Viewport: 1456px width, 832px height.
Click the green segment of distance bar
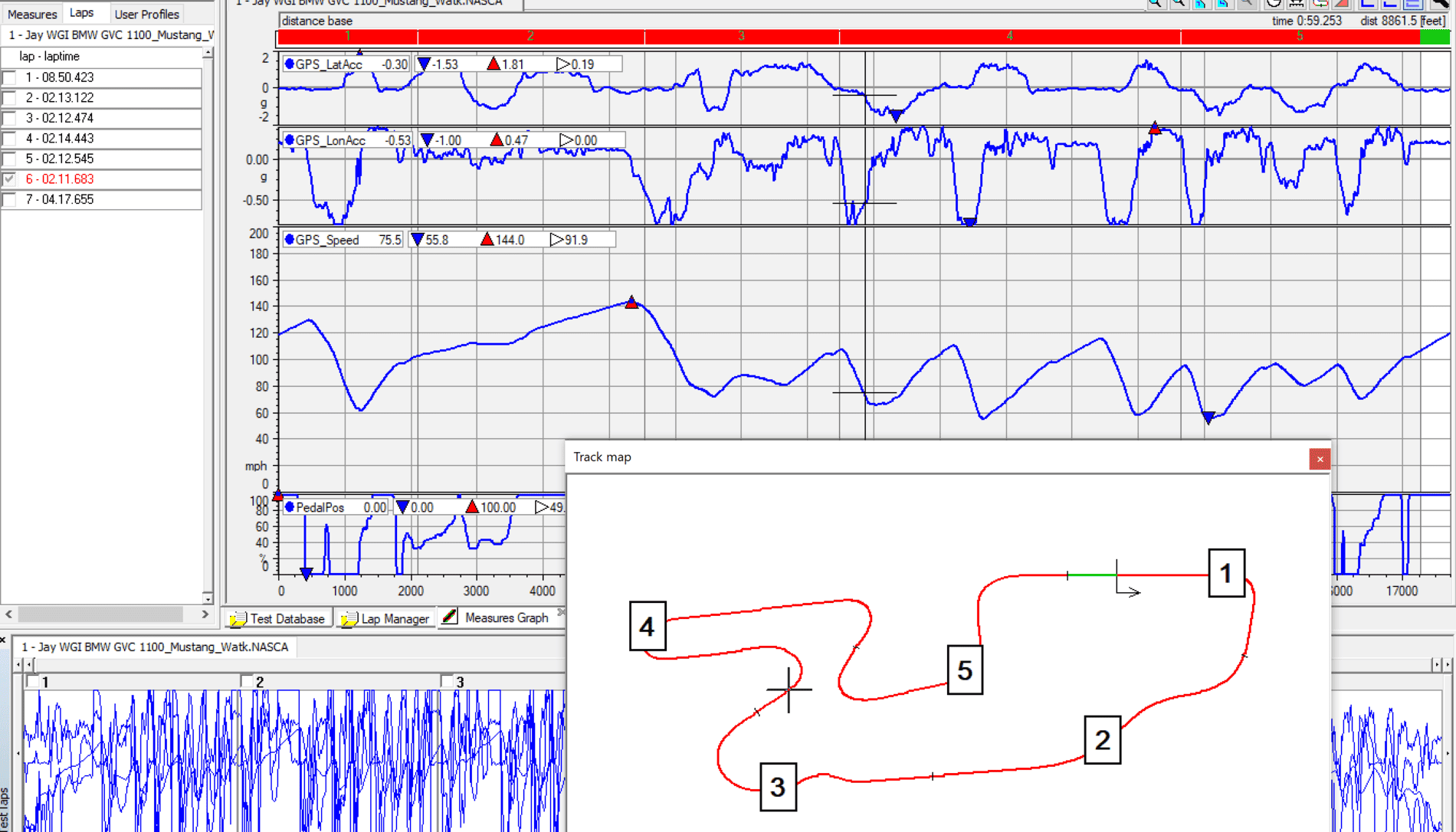(1435, 36)
